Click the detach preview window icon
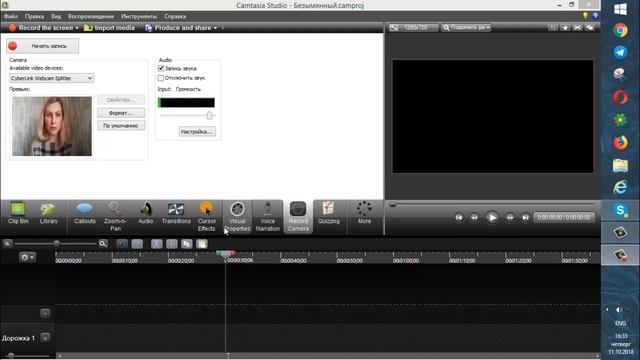Viewport: 640px width, 360px height. coord(590,27)
